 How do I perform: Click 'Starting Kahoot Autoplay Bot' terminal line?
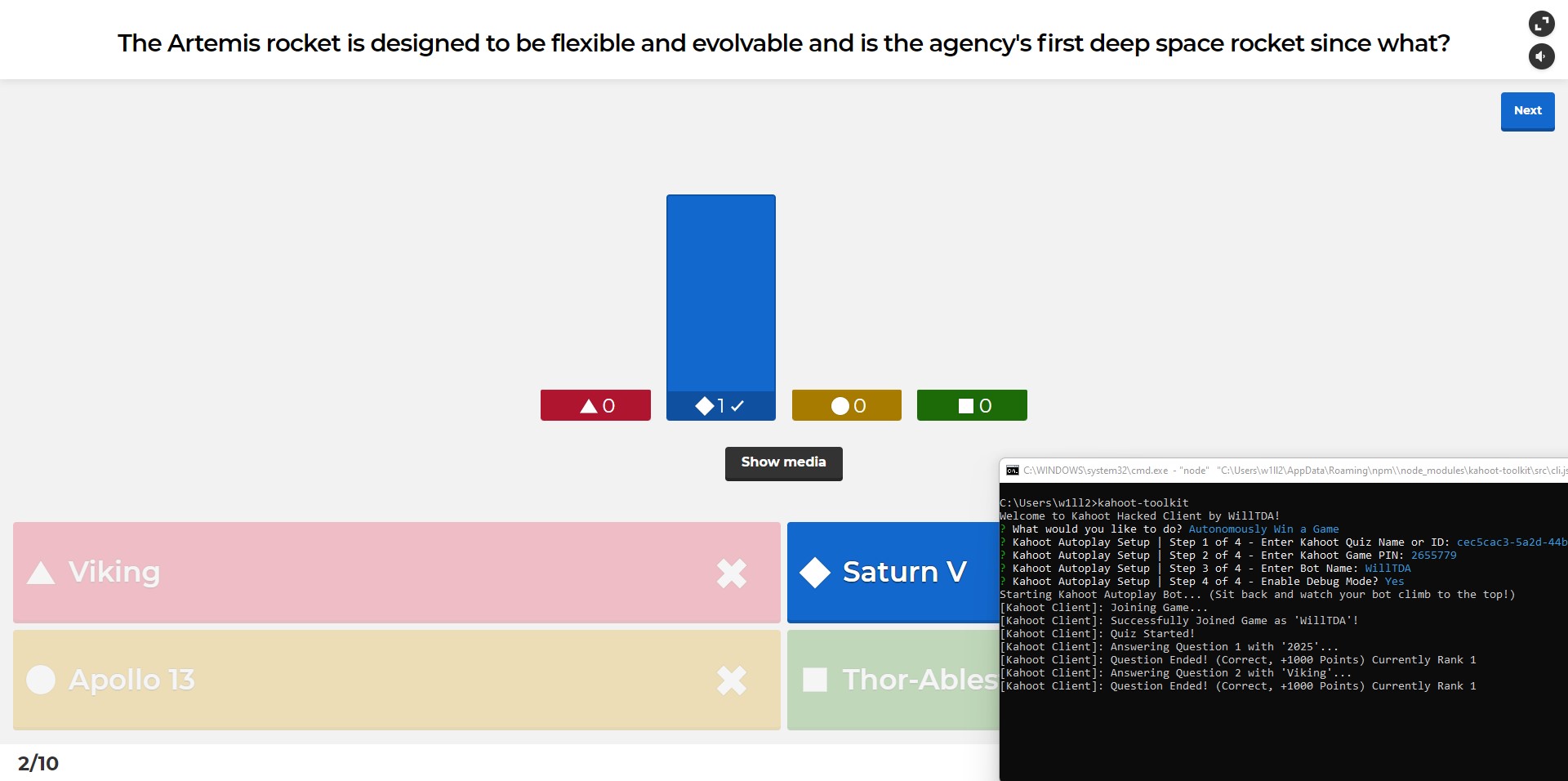(1257, 595)
